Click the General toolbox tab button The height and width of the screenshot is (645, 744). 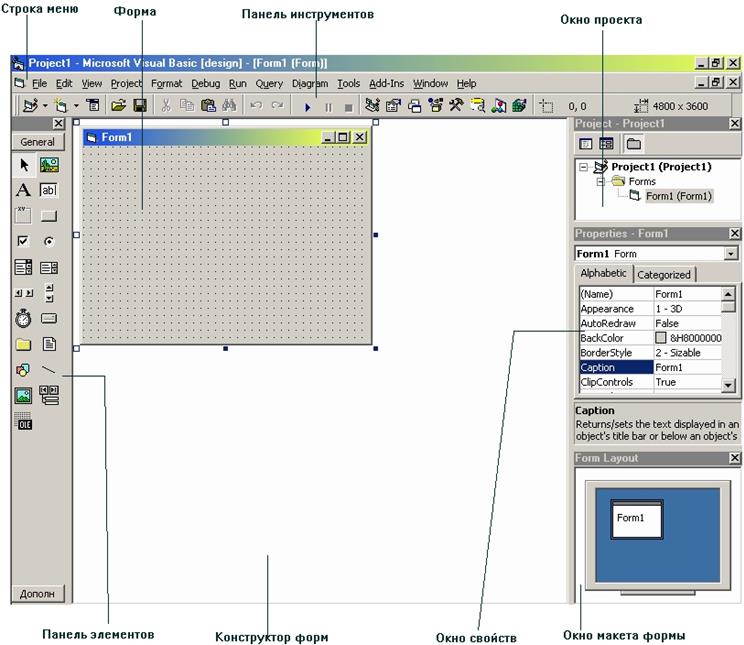[37, 142]
